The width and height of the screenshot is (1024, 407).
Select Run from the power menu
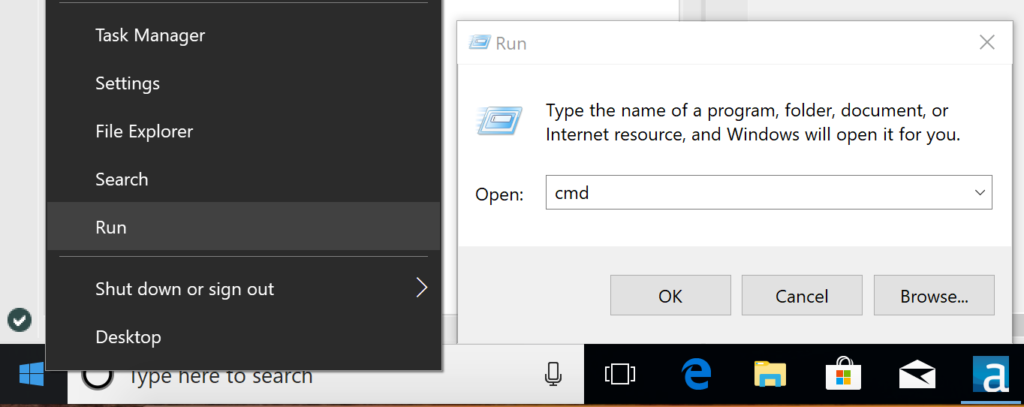pyautogui.click(x=111, y=227)
